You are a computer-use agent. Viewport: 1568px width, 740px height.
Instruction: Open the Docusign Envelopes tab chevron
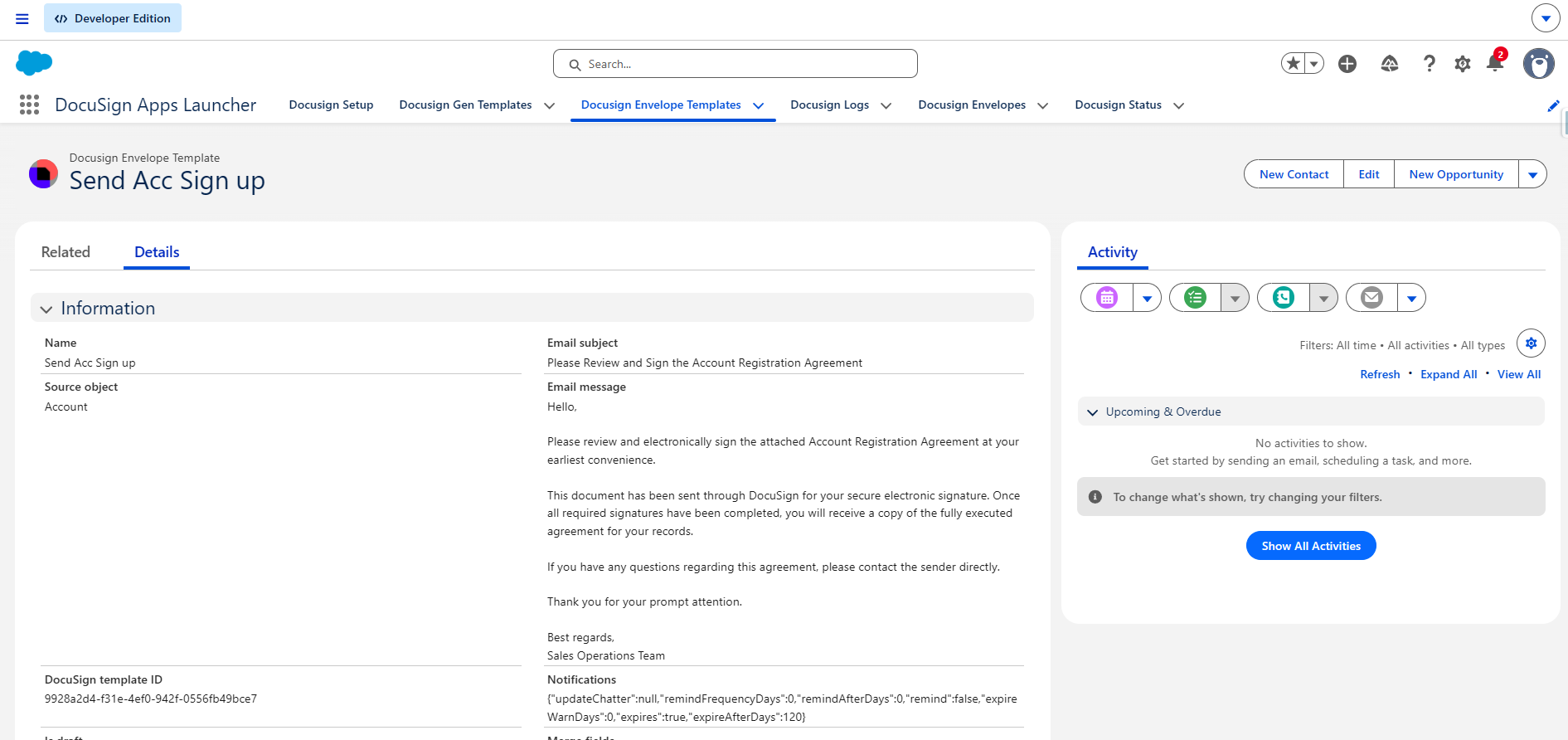[1042, 105]
